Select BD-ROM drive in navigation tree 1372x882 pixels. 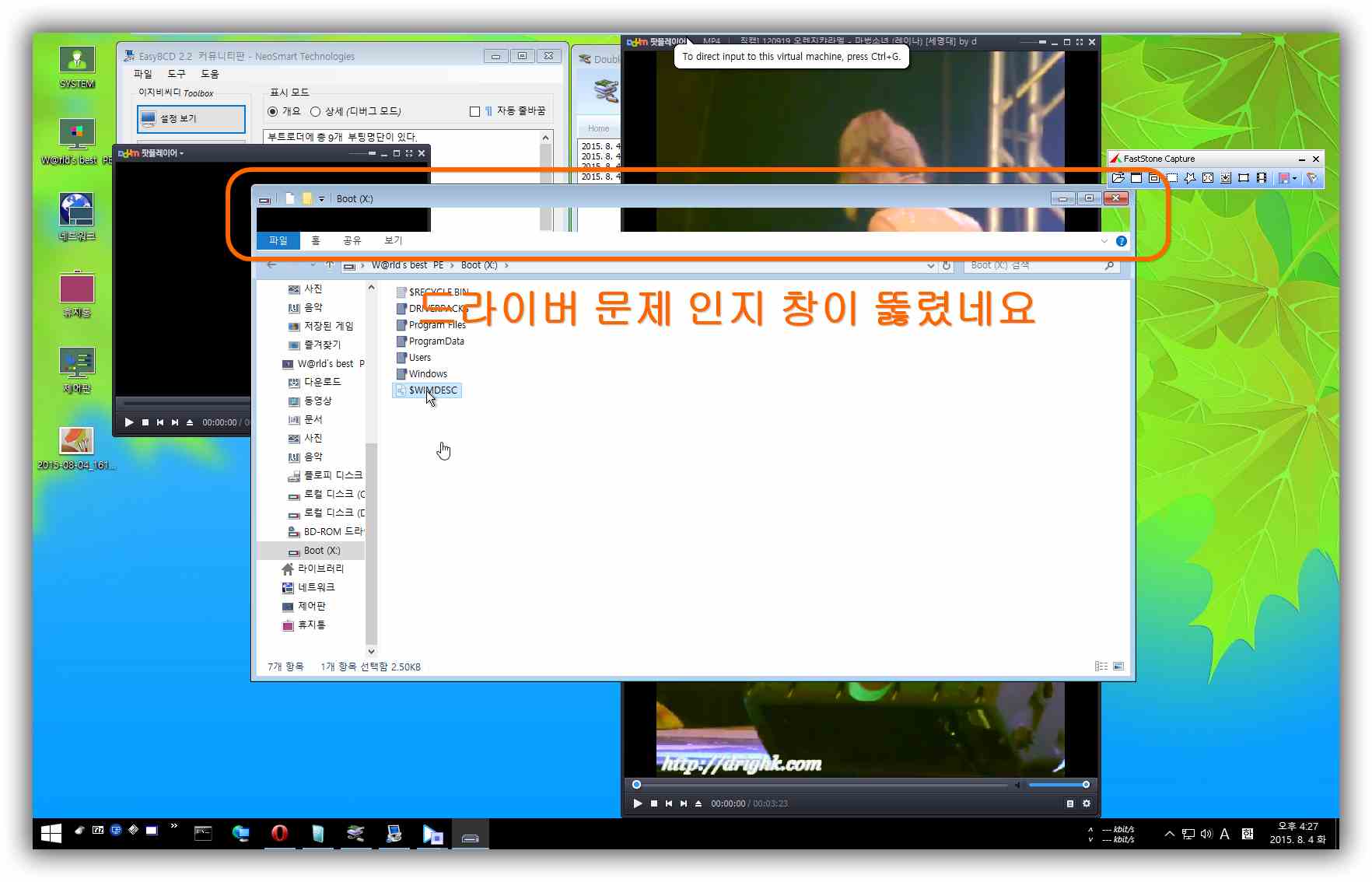click(325, 531)
